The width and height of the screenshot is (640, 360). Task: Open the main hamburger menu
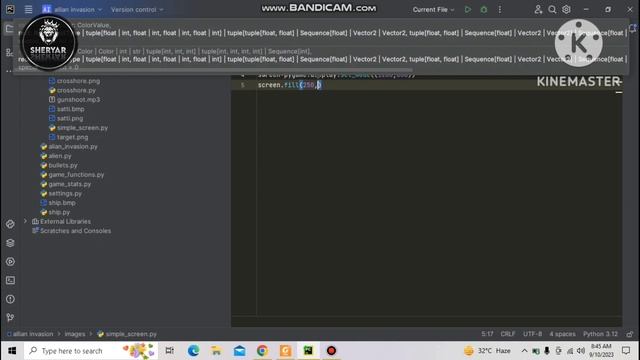click(x=28, y=9)
